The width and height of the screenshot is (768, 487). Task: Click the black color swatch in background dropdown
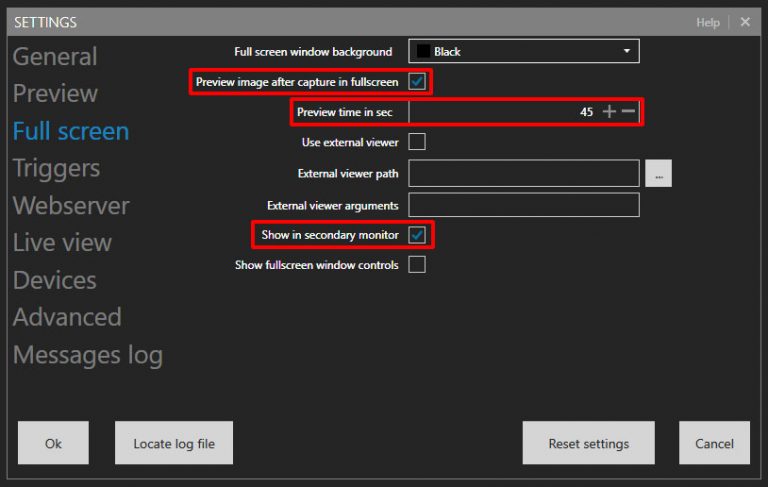pos(423,51)
